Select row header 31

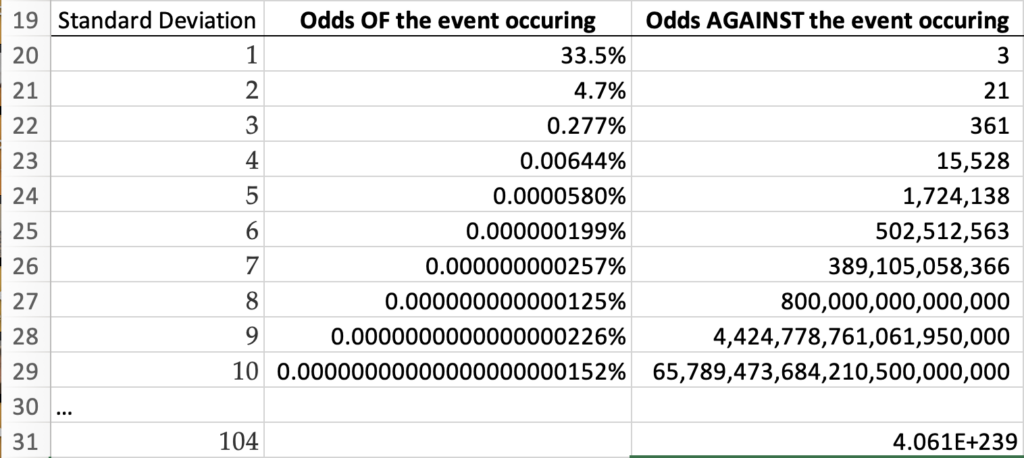click(x=25, y=443)
